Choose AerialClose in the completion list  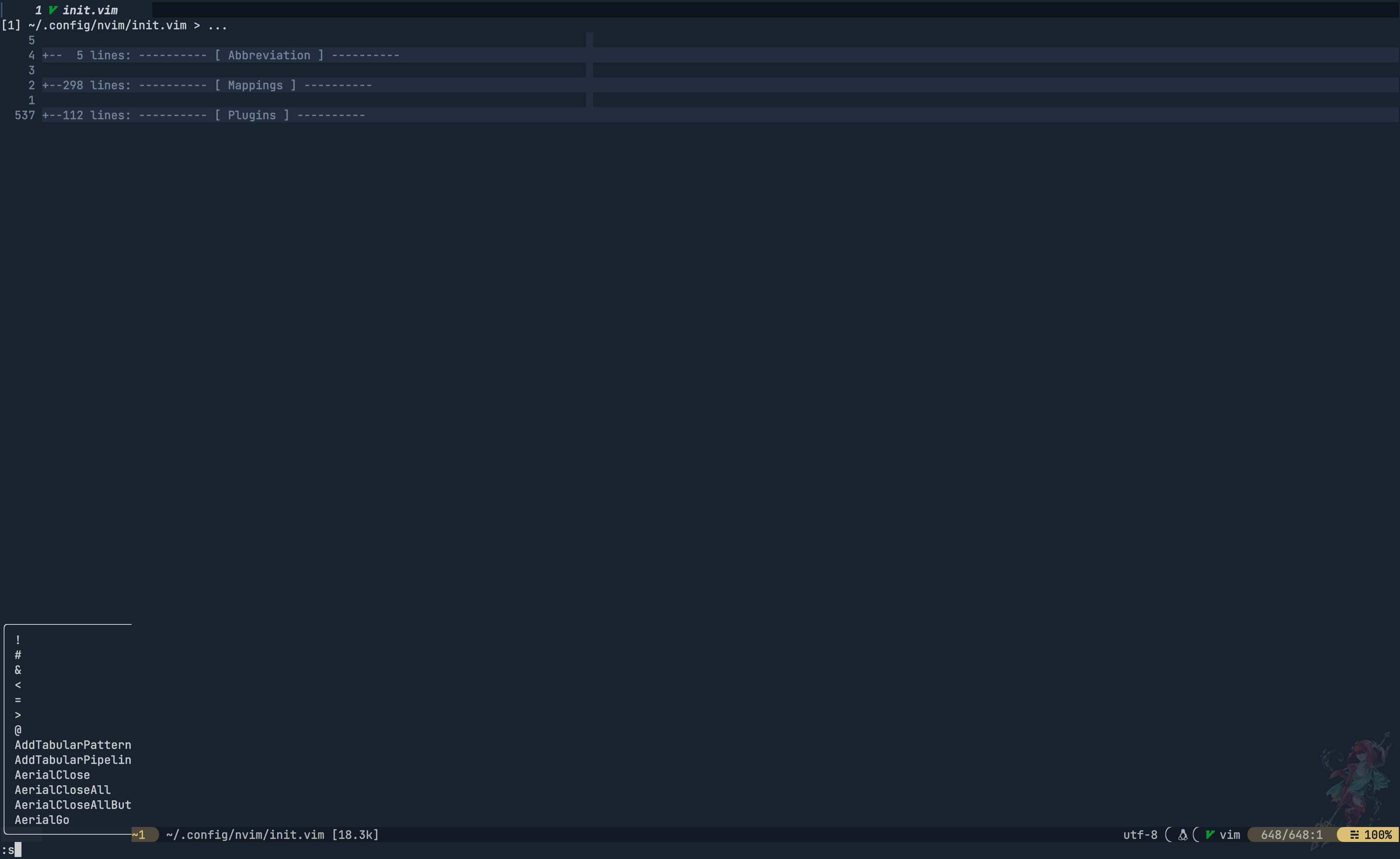click(52, 775)
